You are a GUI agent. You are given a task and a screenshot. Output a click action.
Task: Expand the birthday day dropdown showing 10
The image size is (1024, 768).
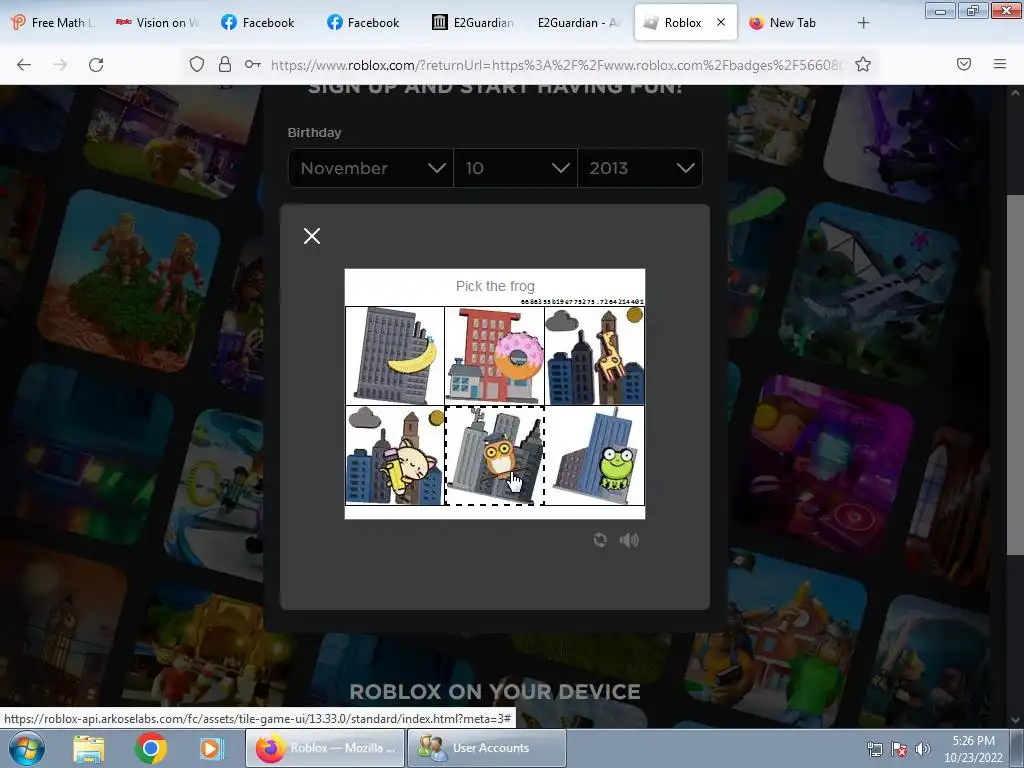click(x=516, y=168)
